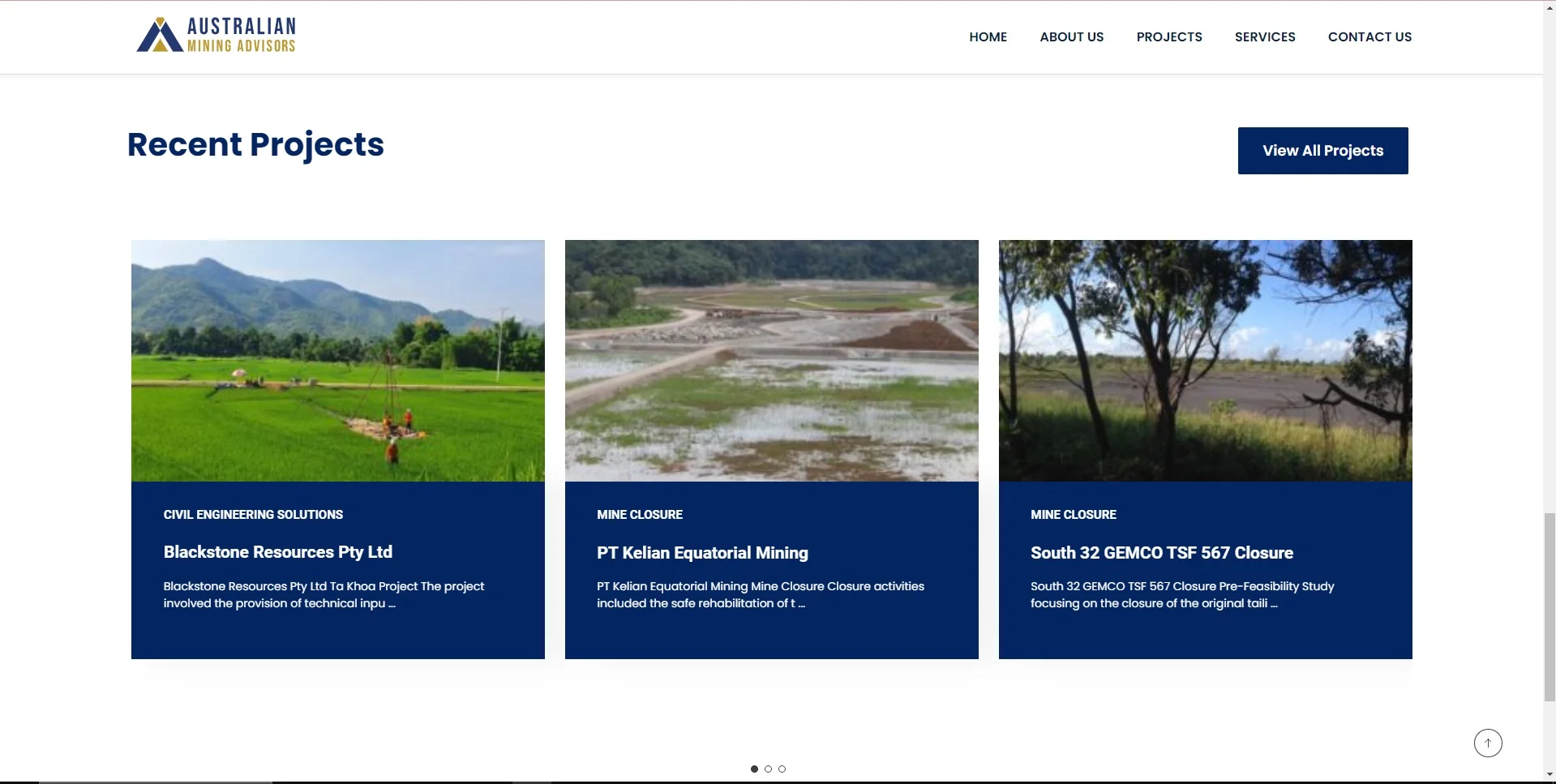
Task: Open South 32 GEMCO TSF 567 Closure title
Action: pos(1161,553)
